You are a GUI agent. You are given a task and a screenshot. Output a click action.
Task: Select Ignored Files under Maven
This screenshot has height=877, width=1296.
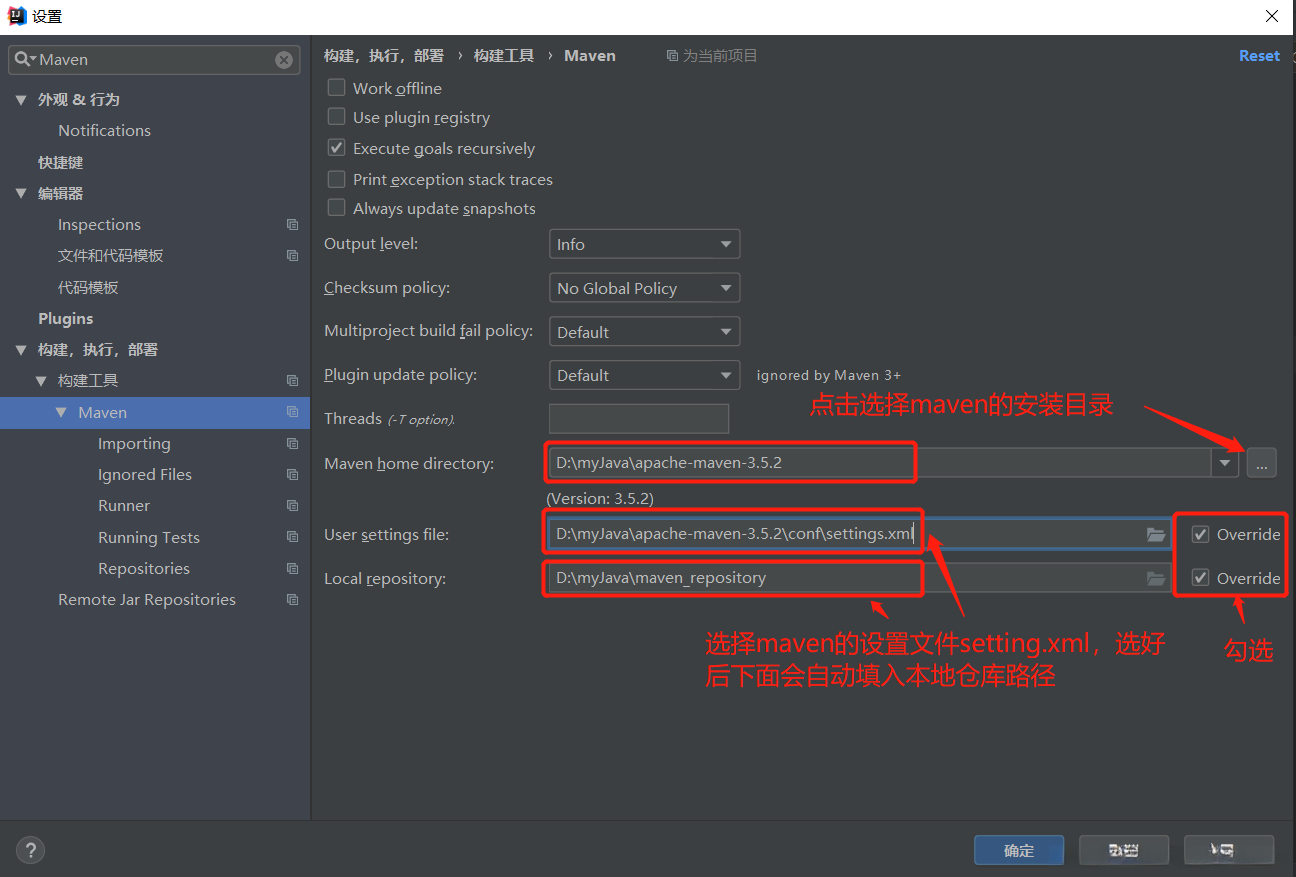tap(145, 475)
